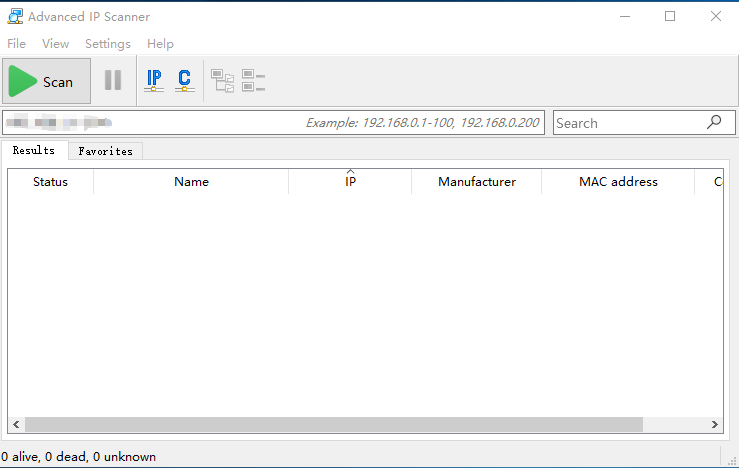Viewport: 739px width, 468px height.
Task: Minimize the Advanced IP Scanner window
Action: pos(625,16)
